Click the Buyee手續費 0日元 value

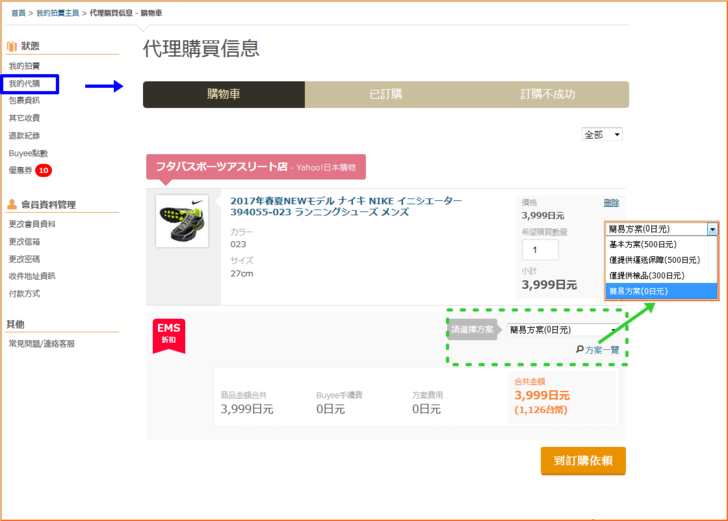point(331,409)
